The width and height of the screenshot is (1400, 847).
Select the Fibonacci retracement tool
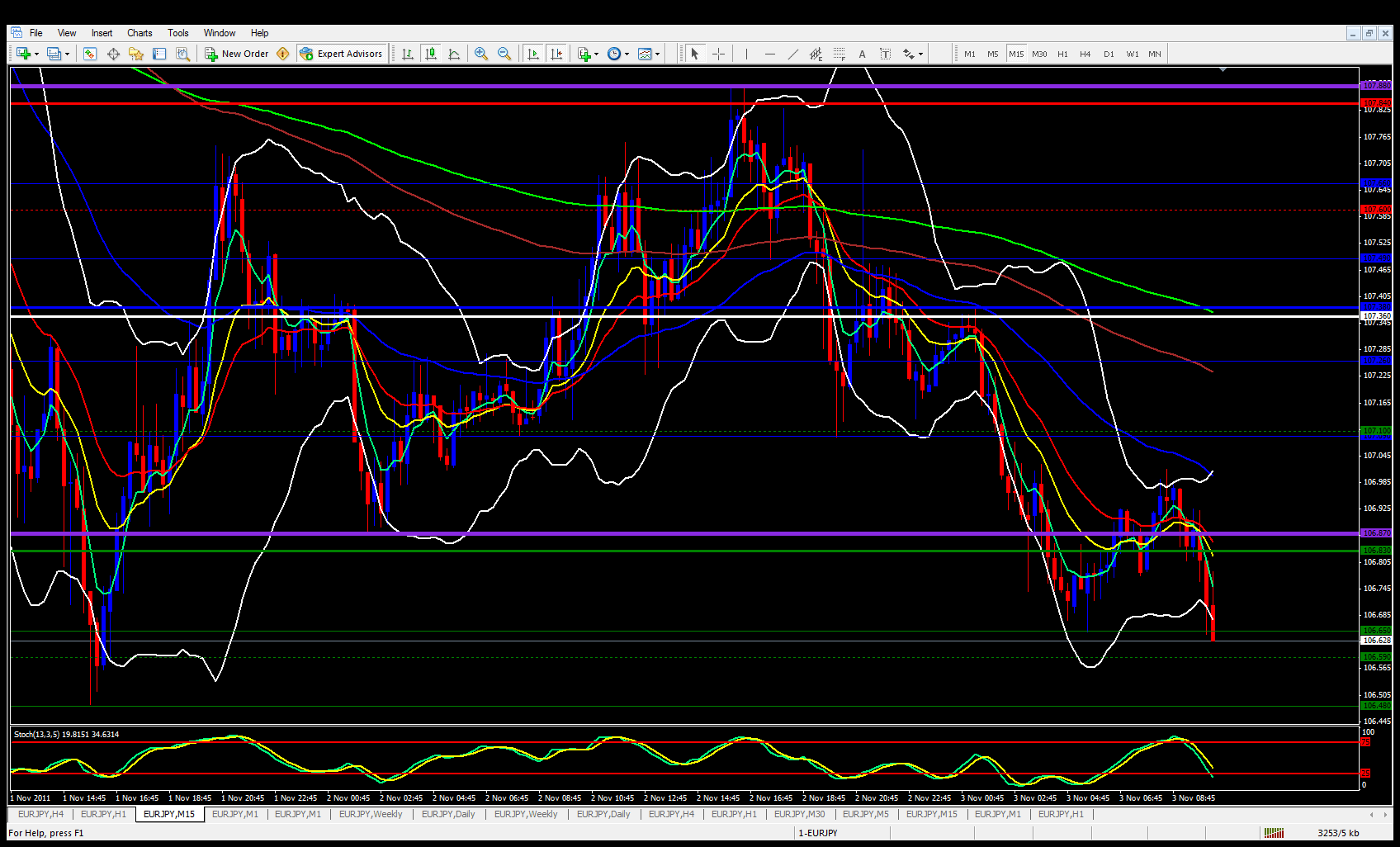pos(839,54)
